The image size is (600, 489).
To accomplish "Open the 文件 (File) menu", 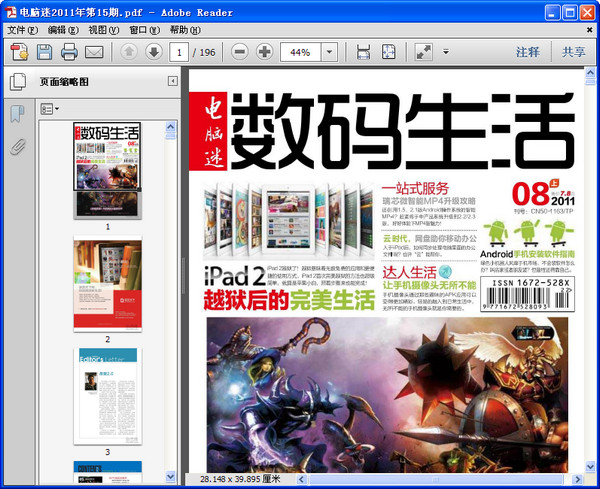I will coord(21,30).
